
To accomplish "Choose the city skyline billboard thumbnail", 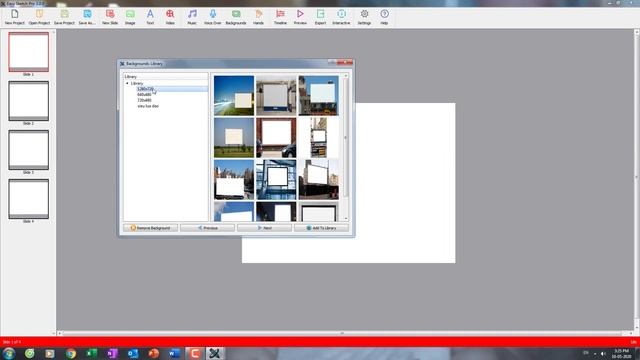I will 234,180.
